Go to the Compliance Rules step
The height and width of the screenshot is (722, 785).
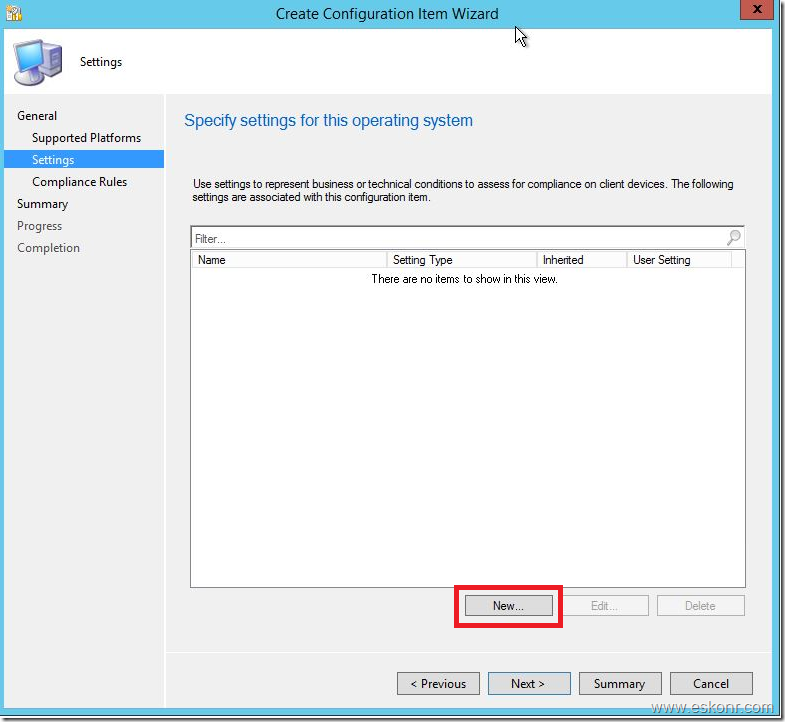pyautogui.click(x=80, y=182)
